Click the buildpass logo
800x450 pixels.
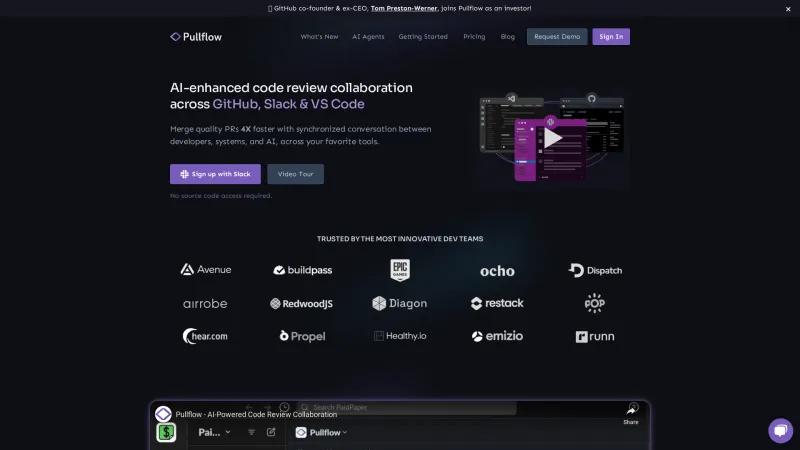pos(303,270)
